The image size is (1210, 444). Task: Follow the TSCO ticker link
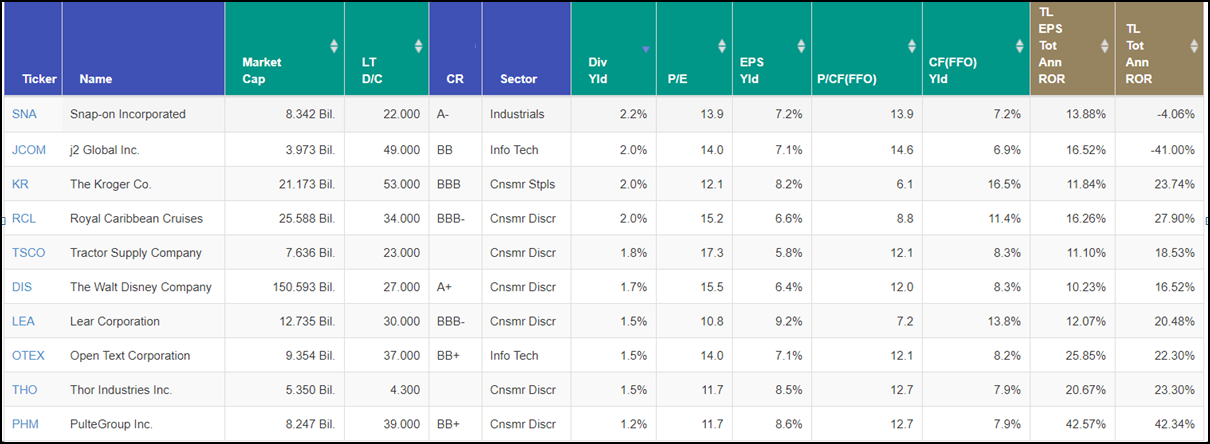tap(29, 253)
